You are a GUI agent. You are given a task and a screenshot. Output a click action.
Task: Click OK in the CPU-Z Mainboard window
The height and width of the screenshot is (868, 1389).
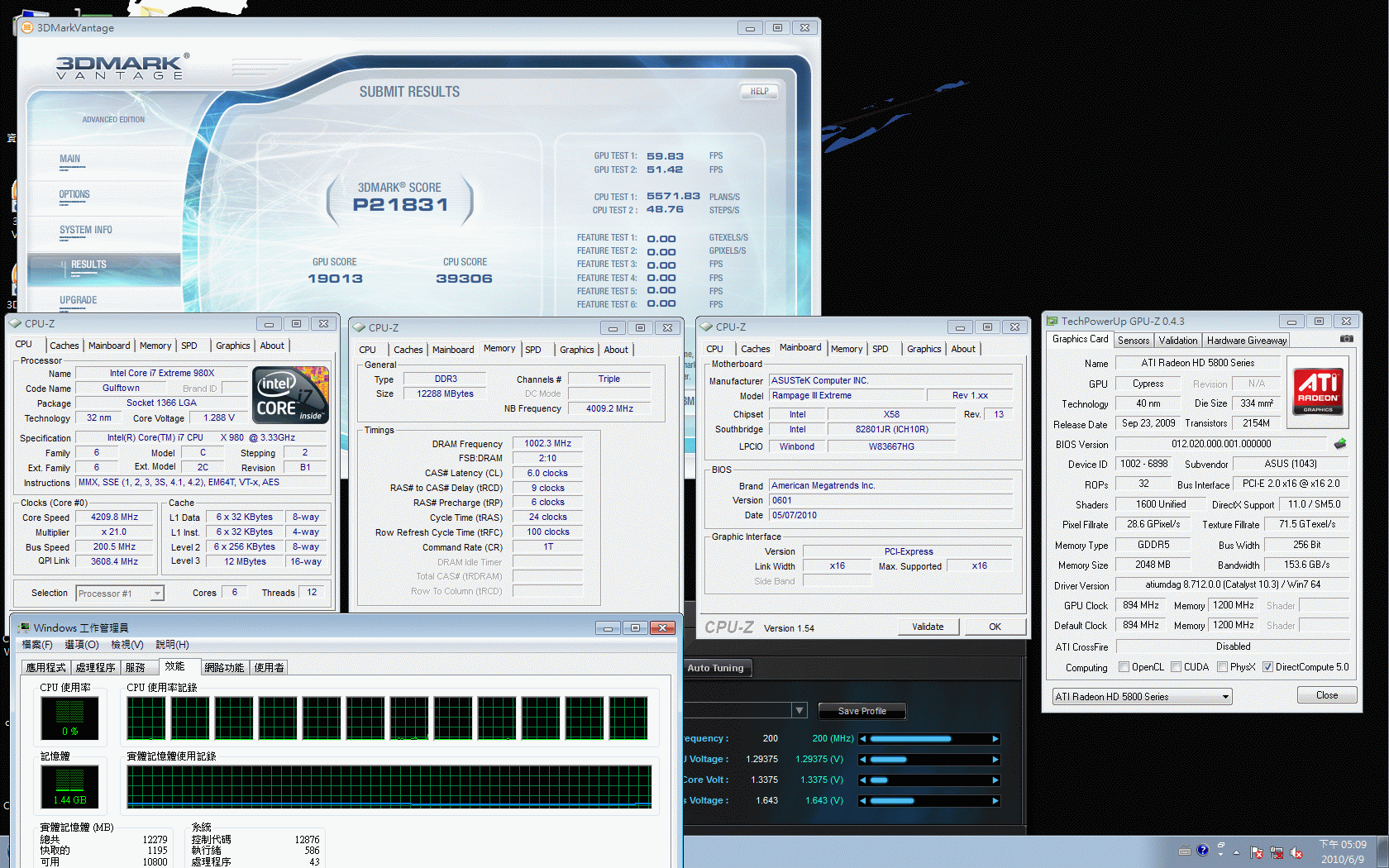(995, 627)
